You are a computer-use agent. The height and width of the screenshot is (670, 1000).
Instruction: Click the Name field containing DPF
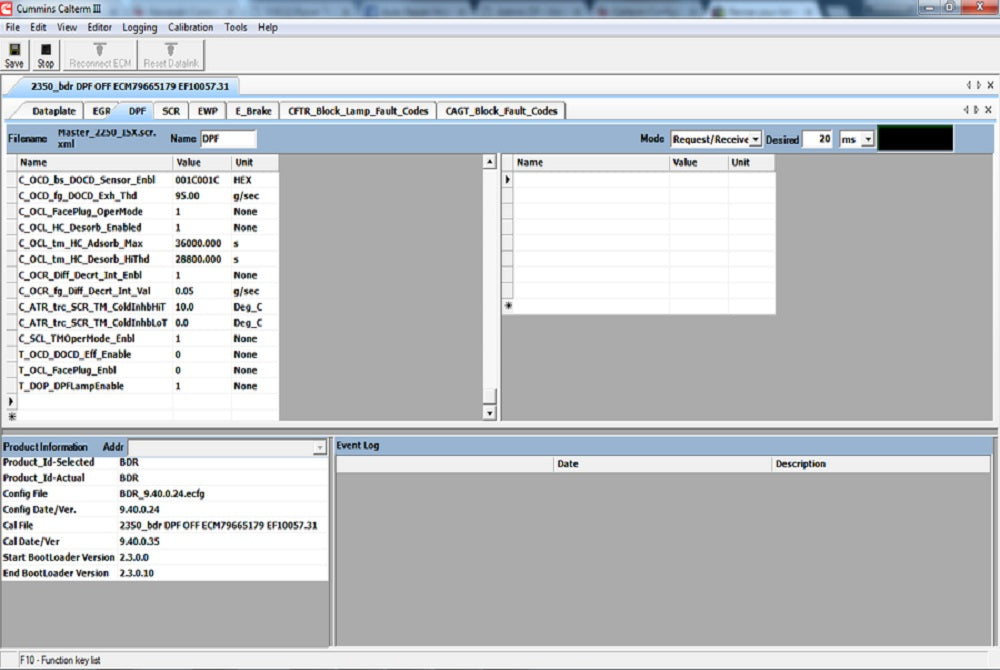click(228, 139)
